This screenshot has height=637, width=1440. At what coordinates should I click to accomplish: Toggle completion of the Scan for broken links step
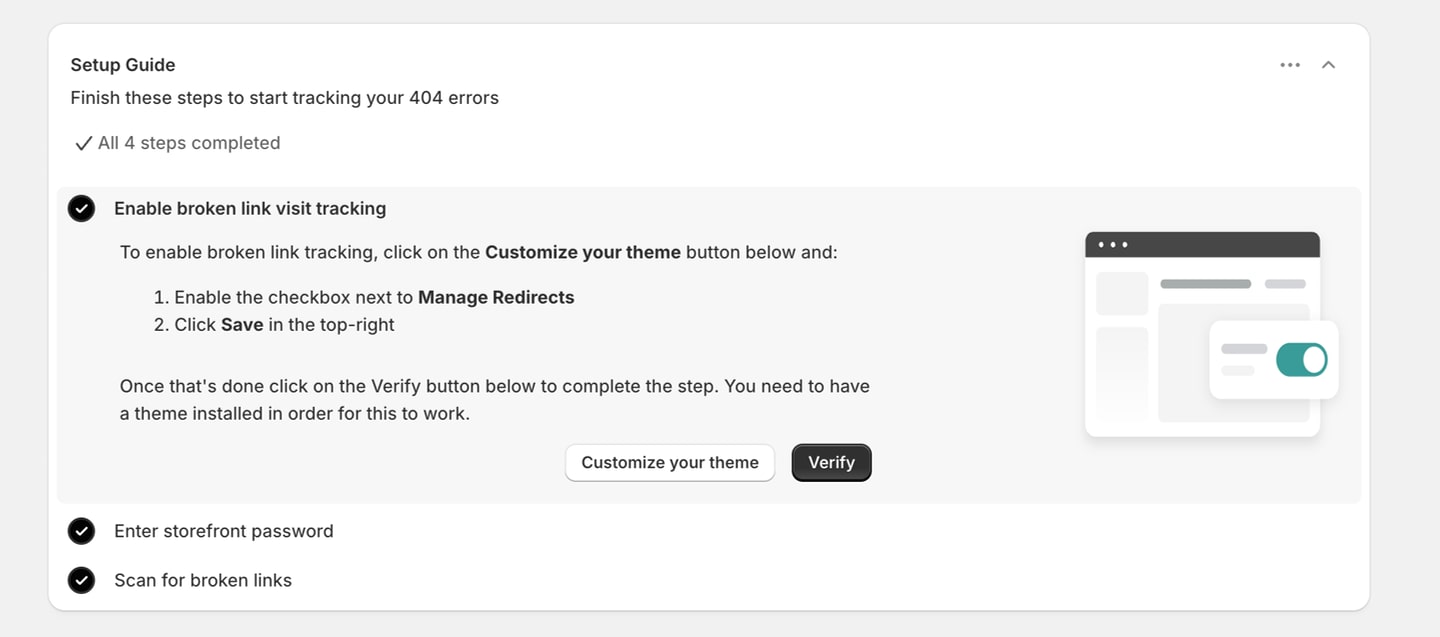click(x=81, y=580)
